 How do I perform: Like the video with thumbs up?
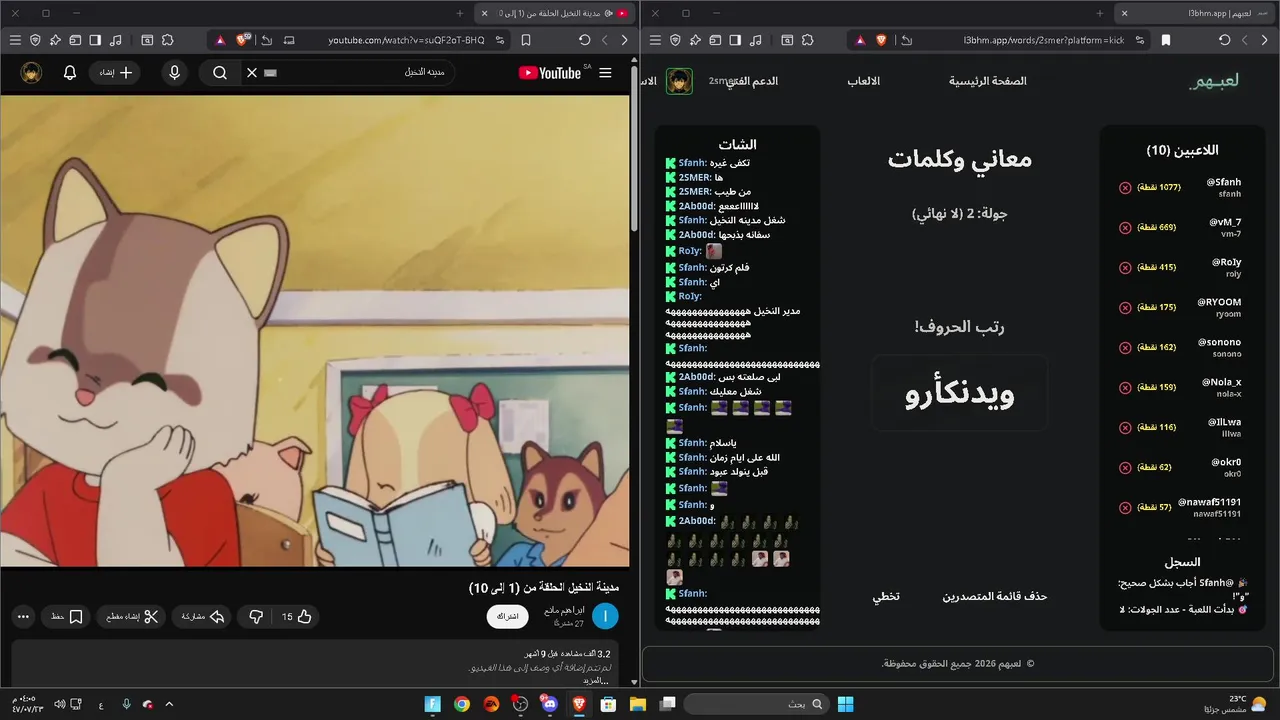pyautogui.click(x=295, y=617)
